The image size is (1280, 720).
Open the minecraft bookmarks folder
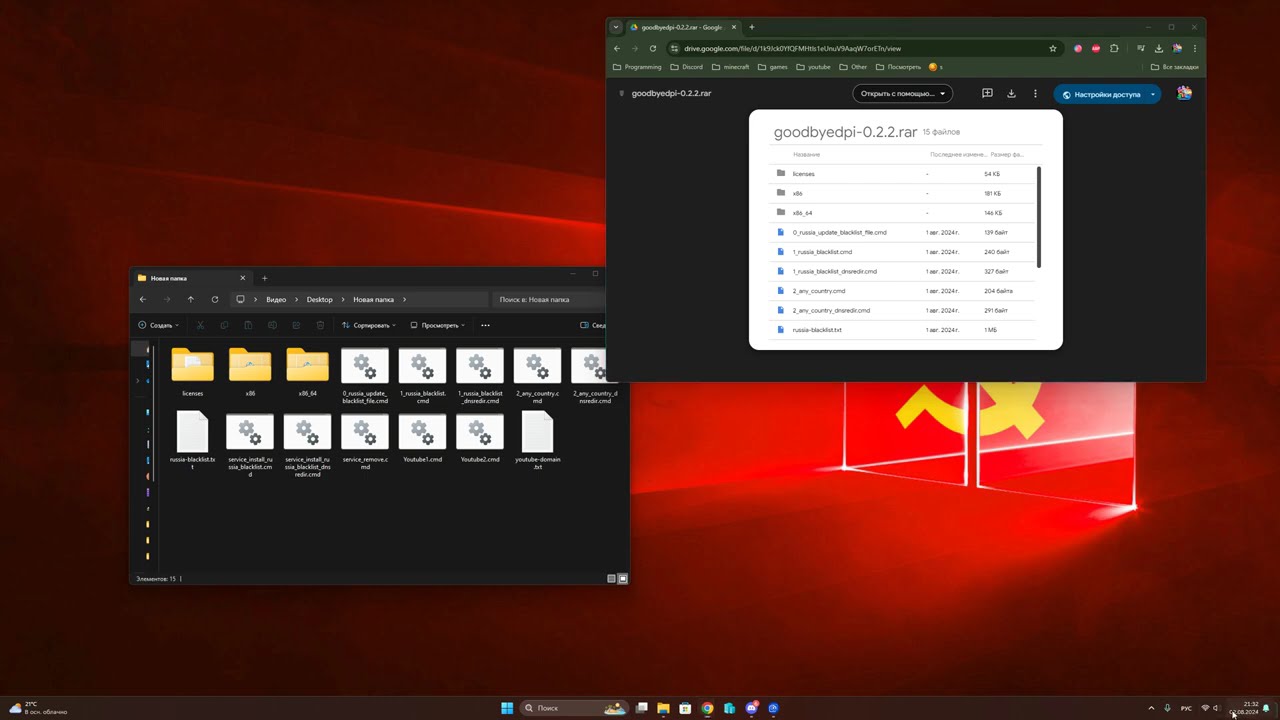[730, 67]
